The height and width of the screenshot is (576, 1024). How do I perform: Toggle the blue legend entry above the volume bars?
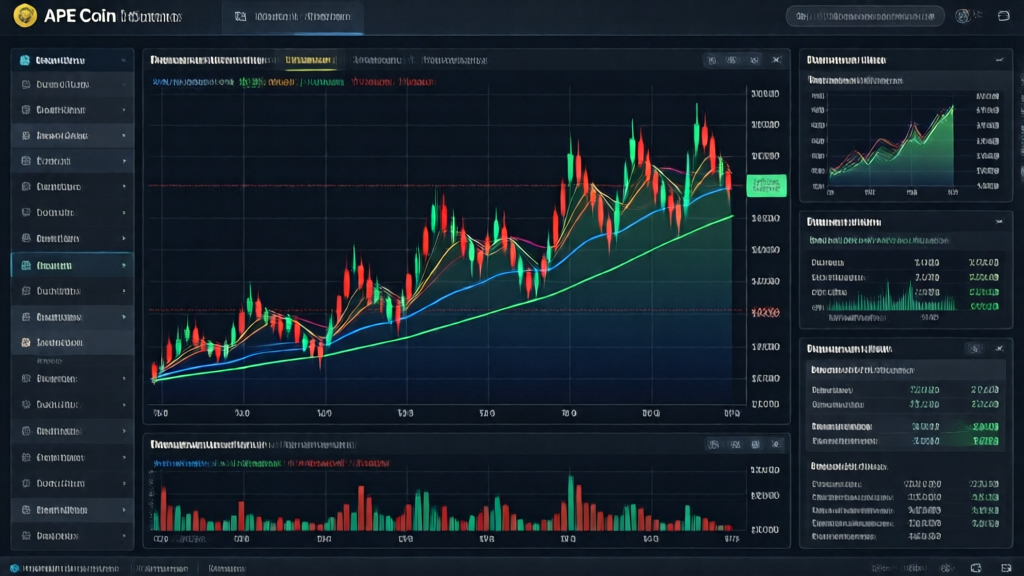pos(181,464)
